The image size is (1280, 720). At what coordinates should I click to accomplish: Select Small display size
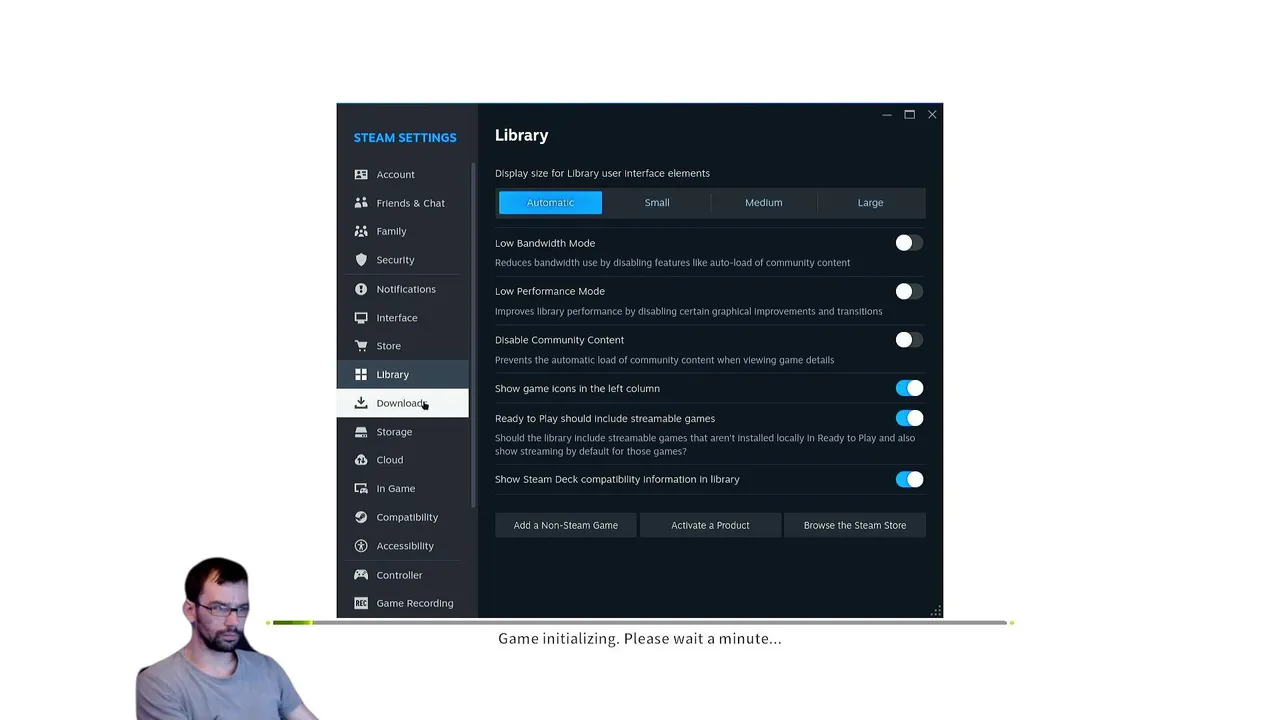tap(657, 202)
